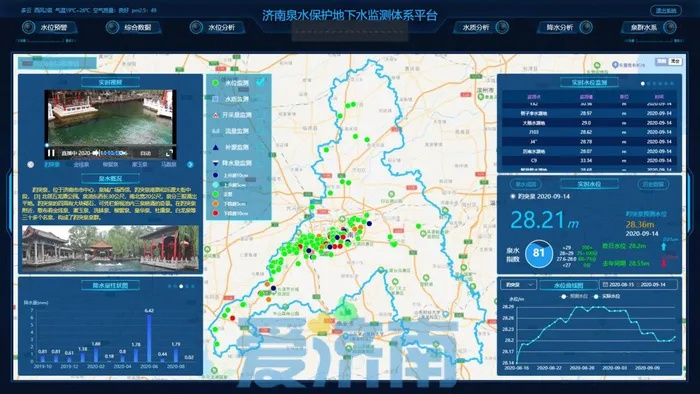Select the 漱玉泉 video source
This screenshot has height=394, width=700.
coord(140,165)
